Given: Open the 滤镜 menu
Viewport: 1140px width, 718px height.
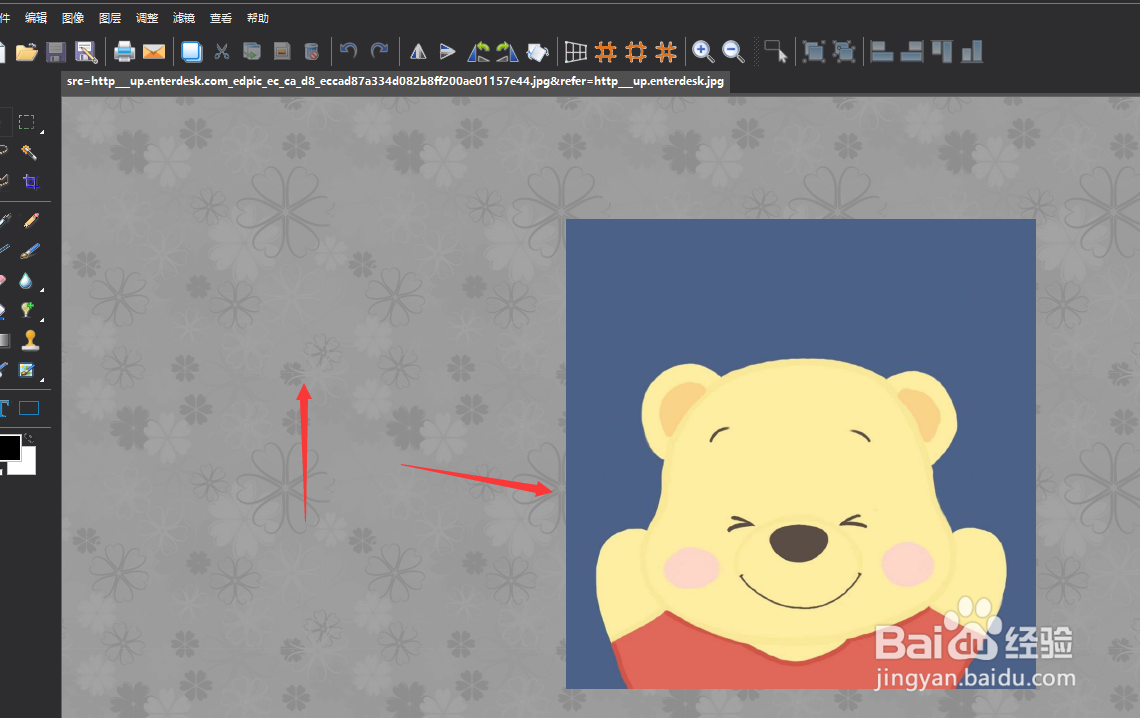Looking at the screenshot, I should point(184,17).
